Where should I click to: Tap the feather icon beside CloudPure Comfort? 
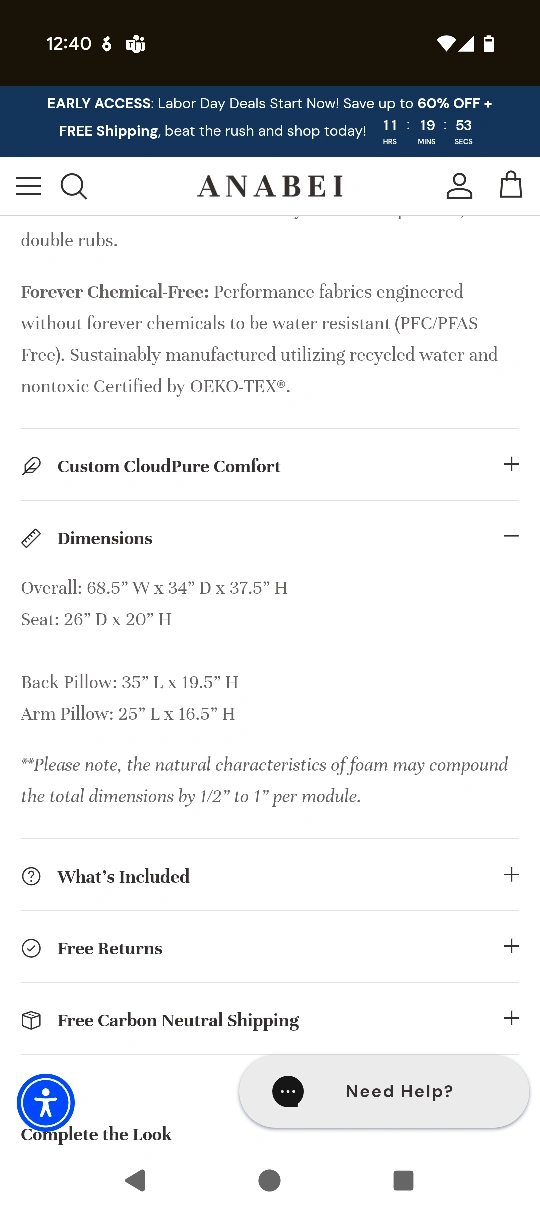(32, 466)
